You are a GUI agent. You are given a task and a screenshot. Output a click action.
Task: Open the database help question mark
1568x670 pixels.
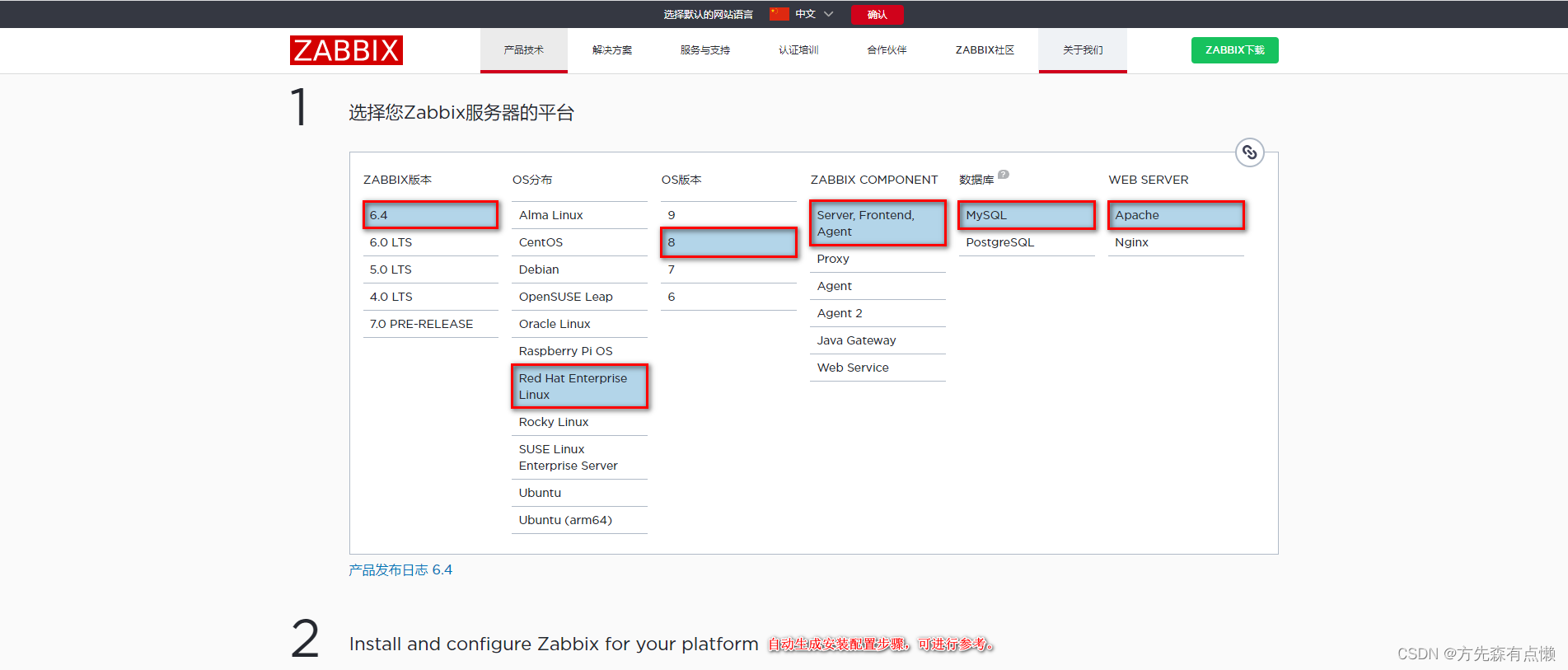1003,175
